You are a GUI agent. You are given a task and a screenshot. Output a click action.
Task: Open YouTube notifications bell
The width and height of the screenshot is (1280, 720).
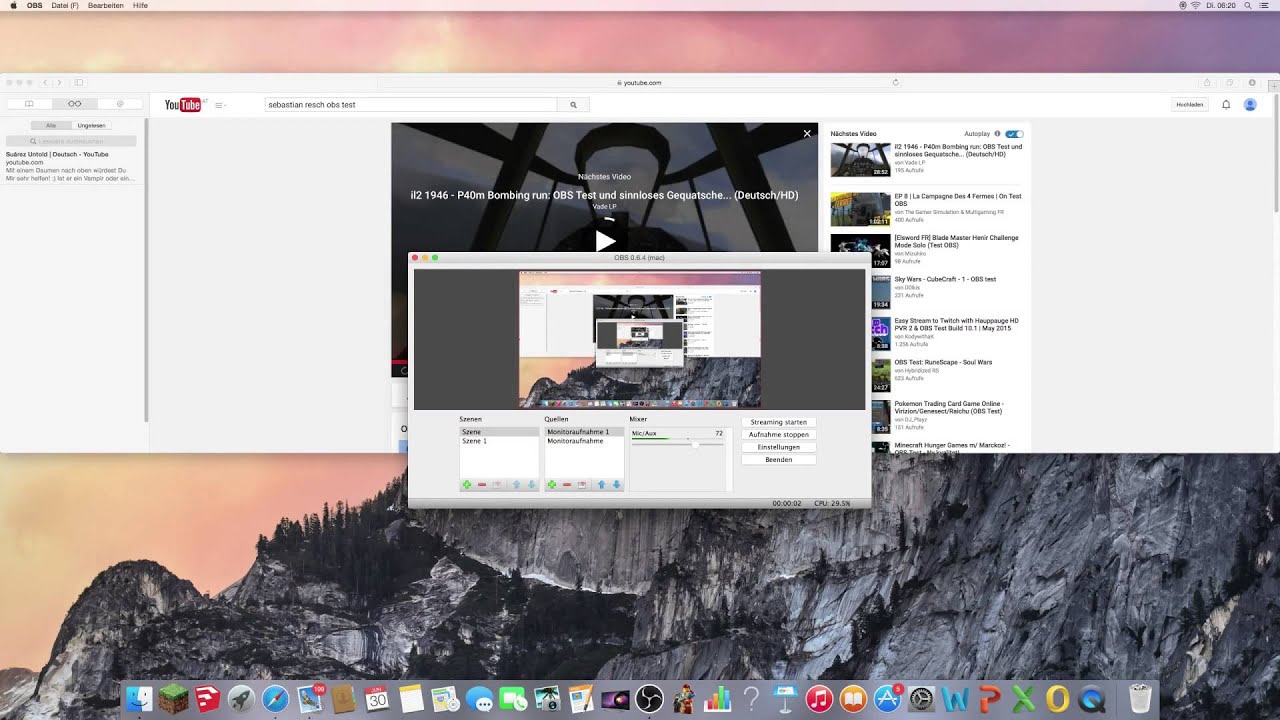(x=1226, y=104)
